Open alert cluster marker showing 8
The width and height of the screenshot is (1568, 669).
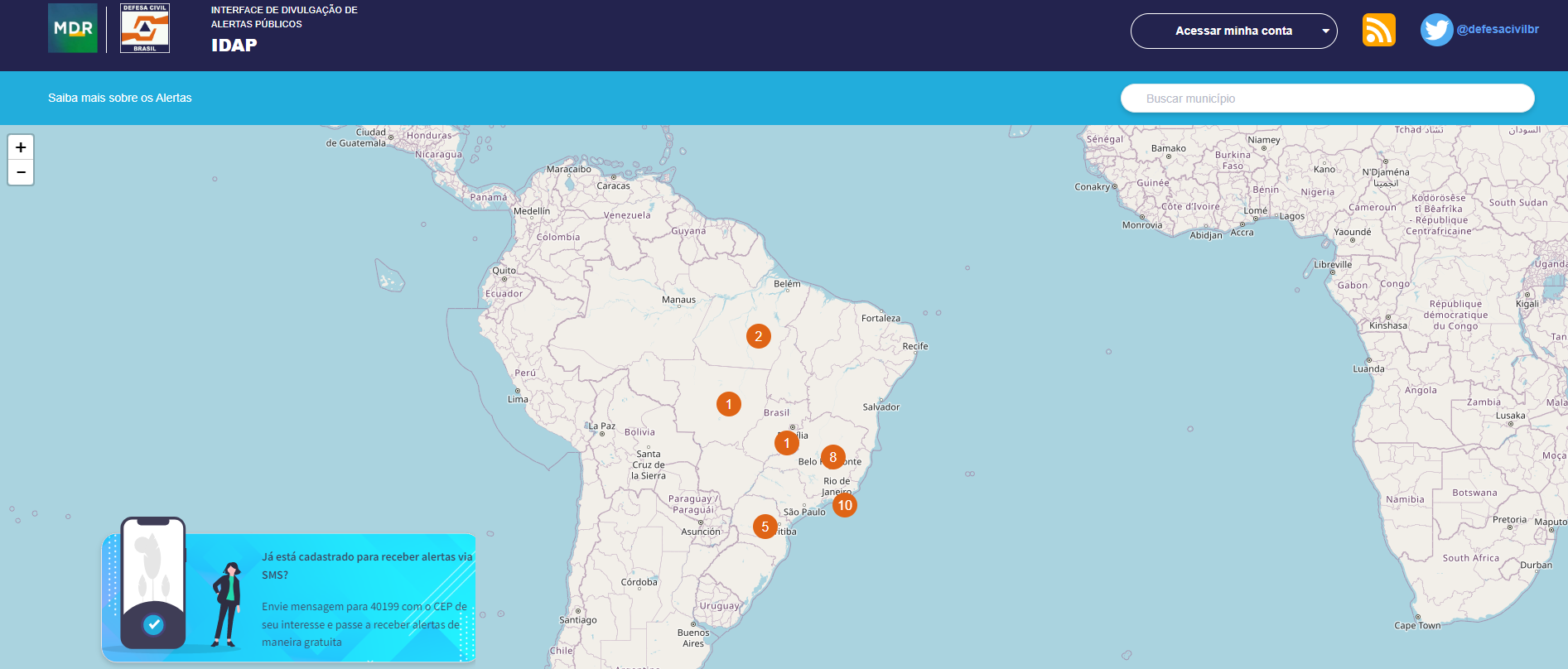[832, 457]
